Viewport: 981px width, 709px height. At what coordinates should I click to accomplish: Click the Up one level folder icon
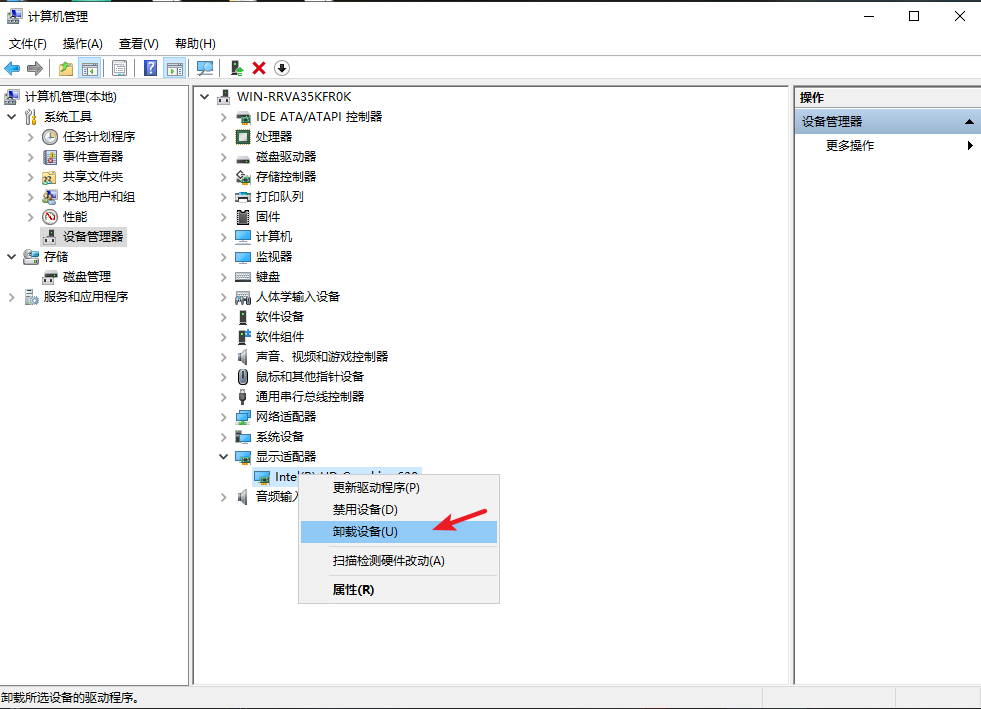[66, 68]
